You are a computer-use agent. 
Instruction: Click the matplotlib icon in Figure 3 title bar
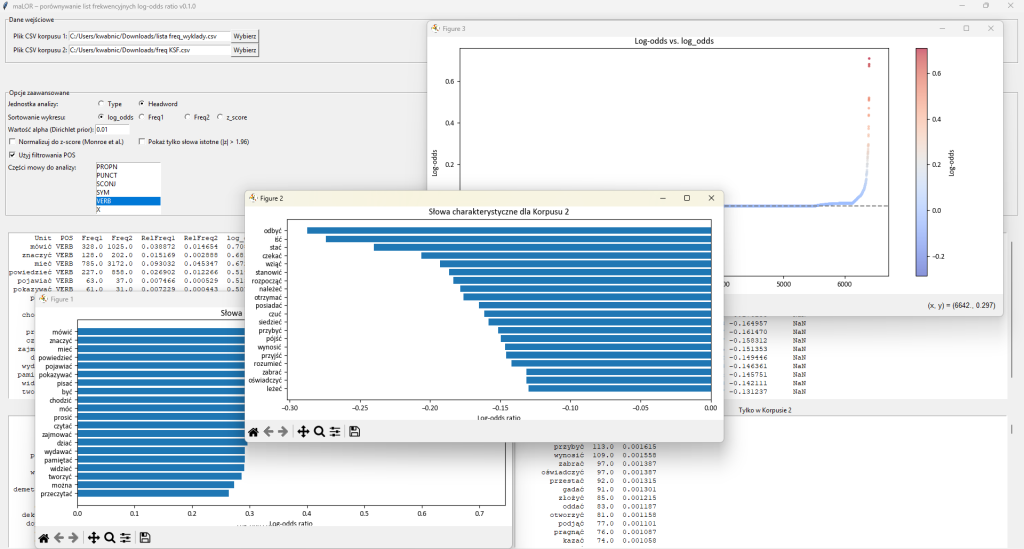(x=436, y=28)
